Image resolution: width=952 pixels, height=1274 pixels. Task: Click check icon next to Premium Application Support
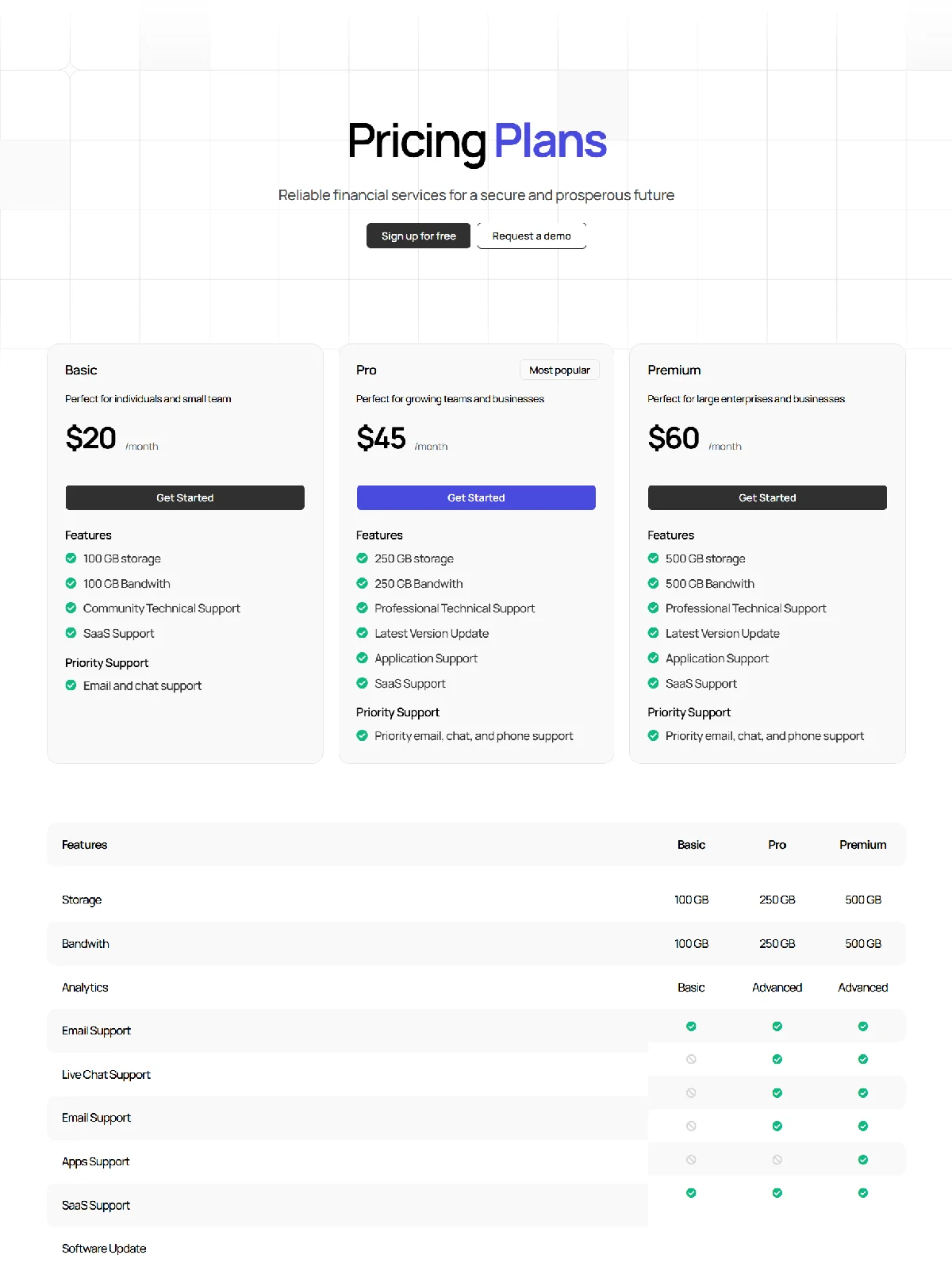point(653,658)
